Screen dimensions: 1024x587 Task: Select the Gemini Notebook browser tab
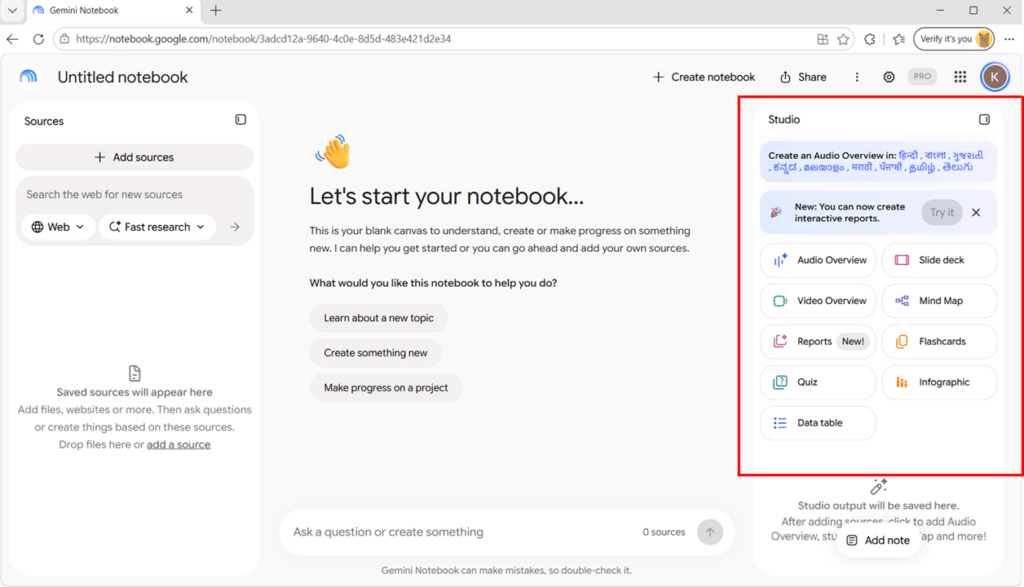(114, 11)
